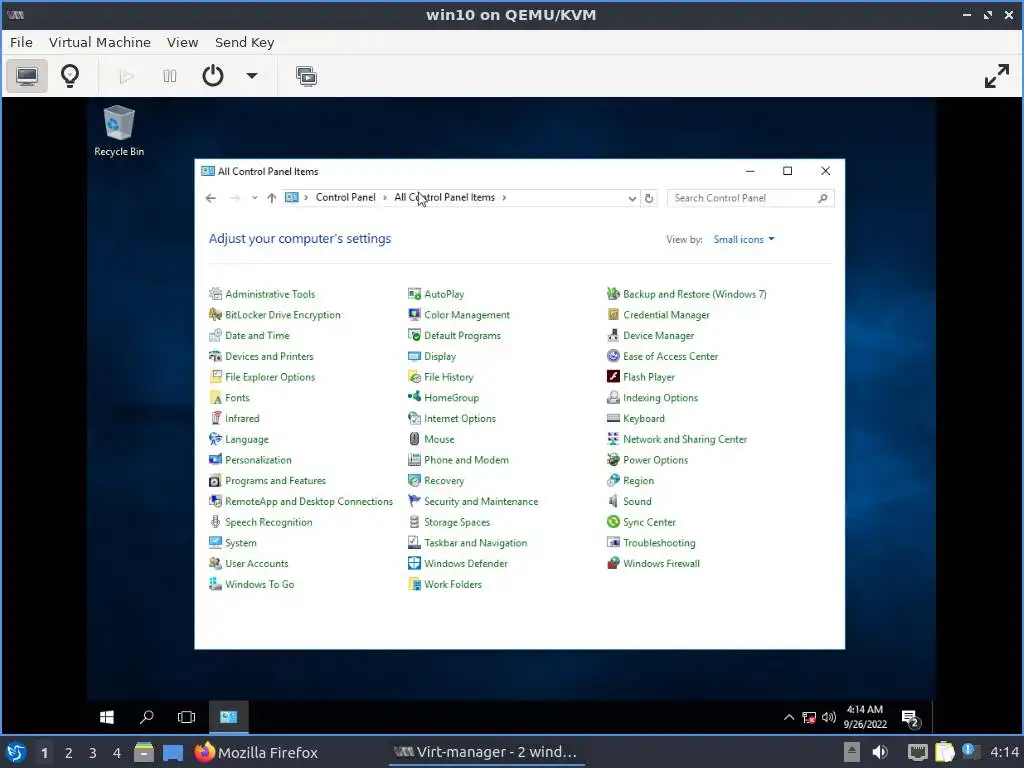Open Windows volume speaker tray icon
The height and width of the screenshot is (768, 1024).
(x=829, y=717)
